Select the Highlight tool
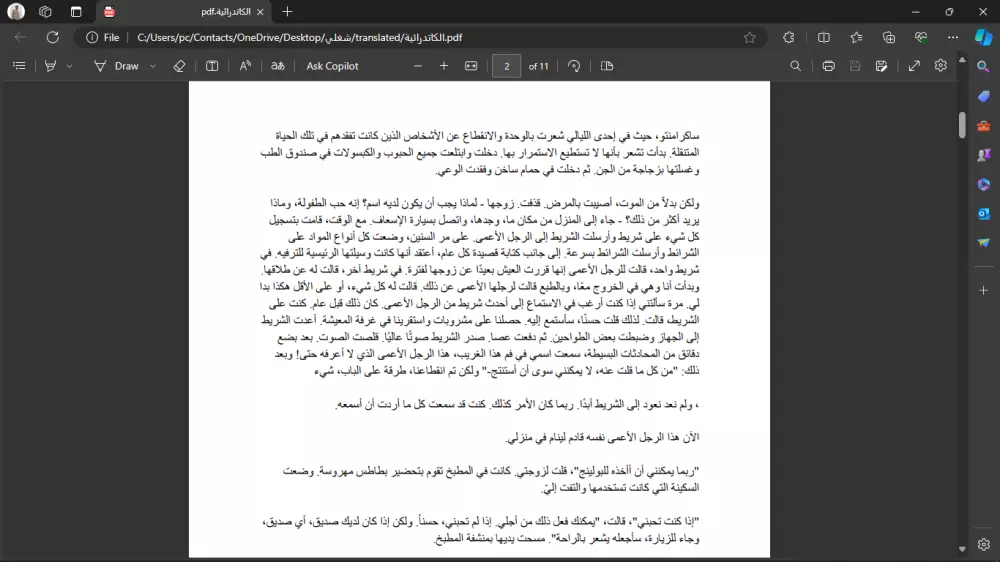This screenshot has height=562, width=1000. 50,66
